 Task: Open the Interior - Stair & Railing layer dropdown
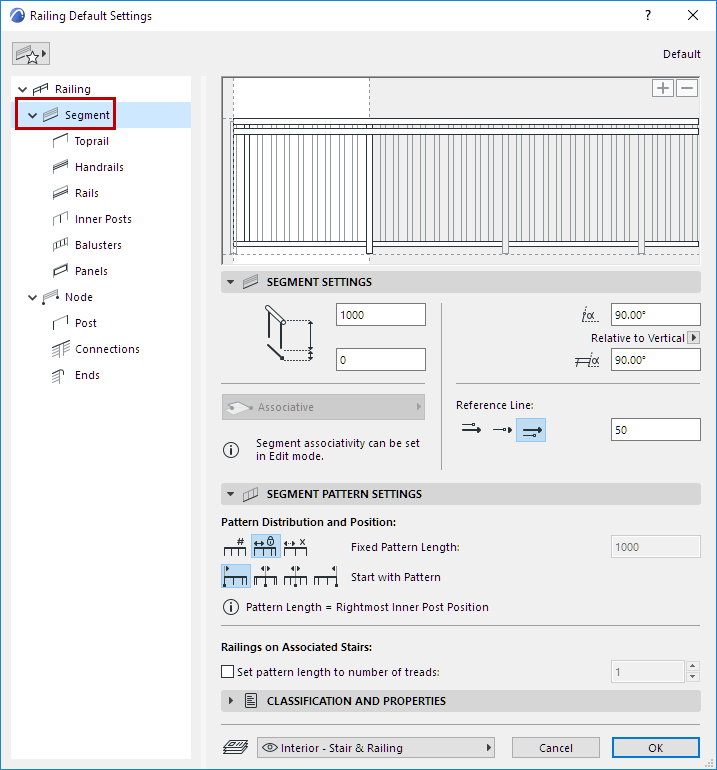tap(376, 748)
